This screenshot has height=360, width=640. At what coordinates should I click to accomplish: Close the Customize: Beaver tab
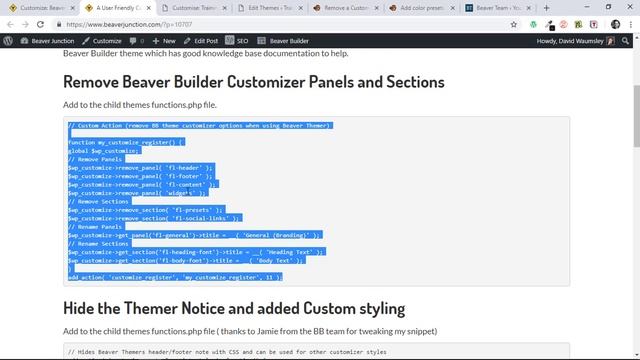click(x=73, y=8)
